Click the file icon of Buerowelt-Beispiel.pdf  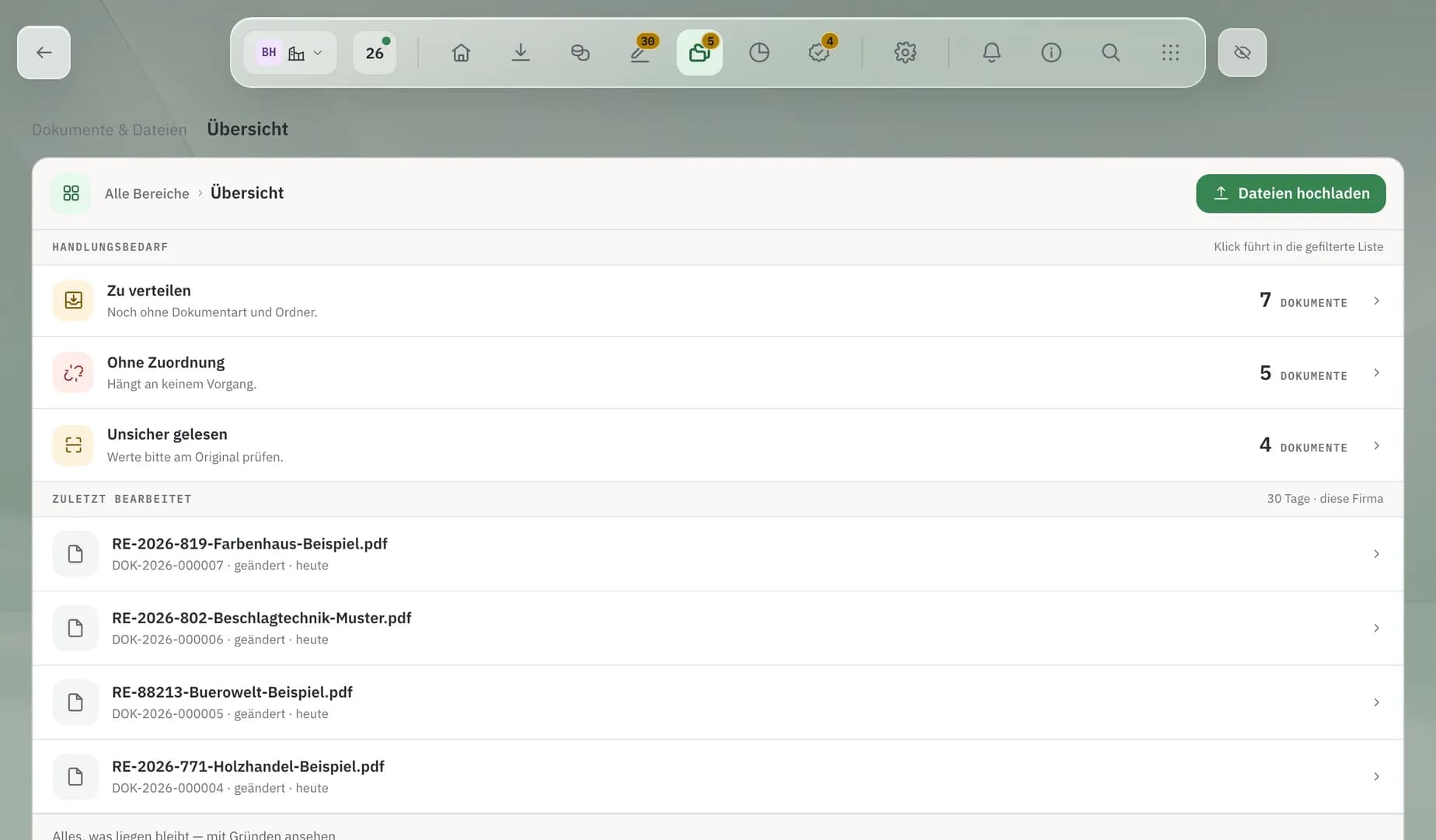[75, 702]
